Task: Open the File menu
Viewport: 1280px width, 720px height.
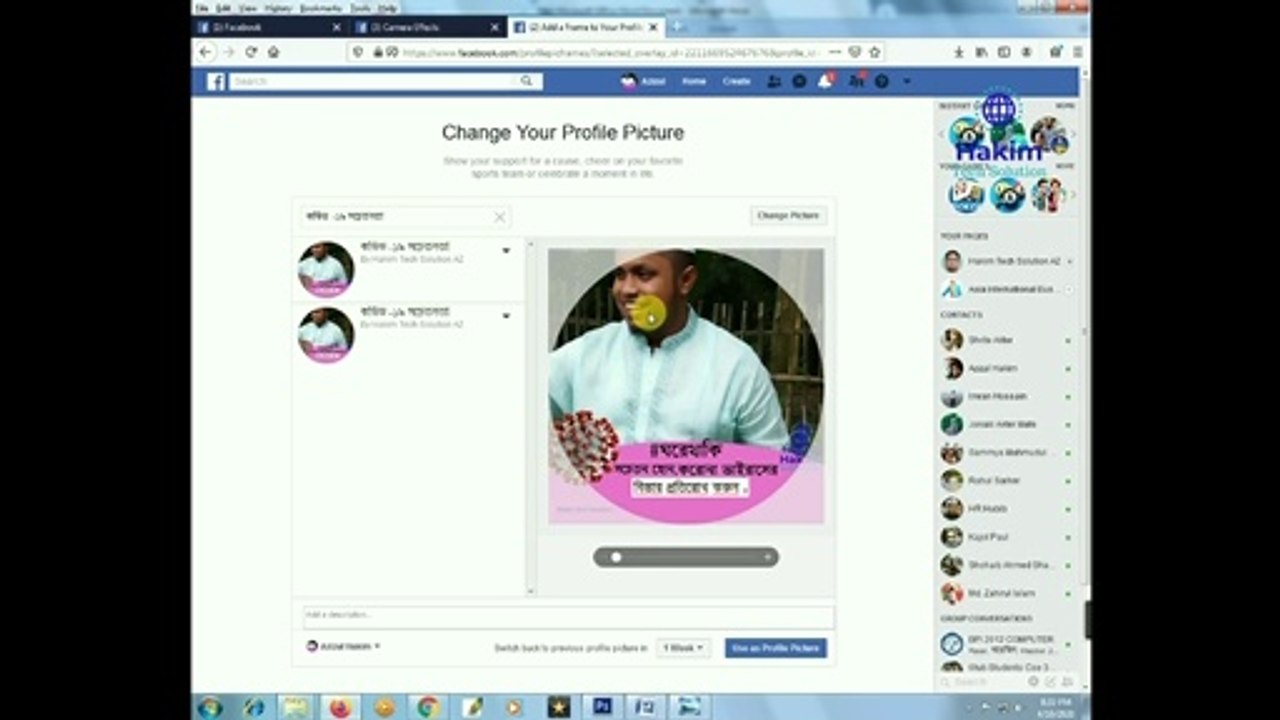Action: (x=202, y=8)
